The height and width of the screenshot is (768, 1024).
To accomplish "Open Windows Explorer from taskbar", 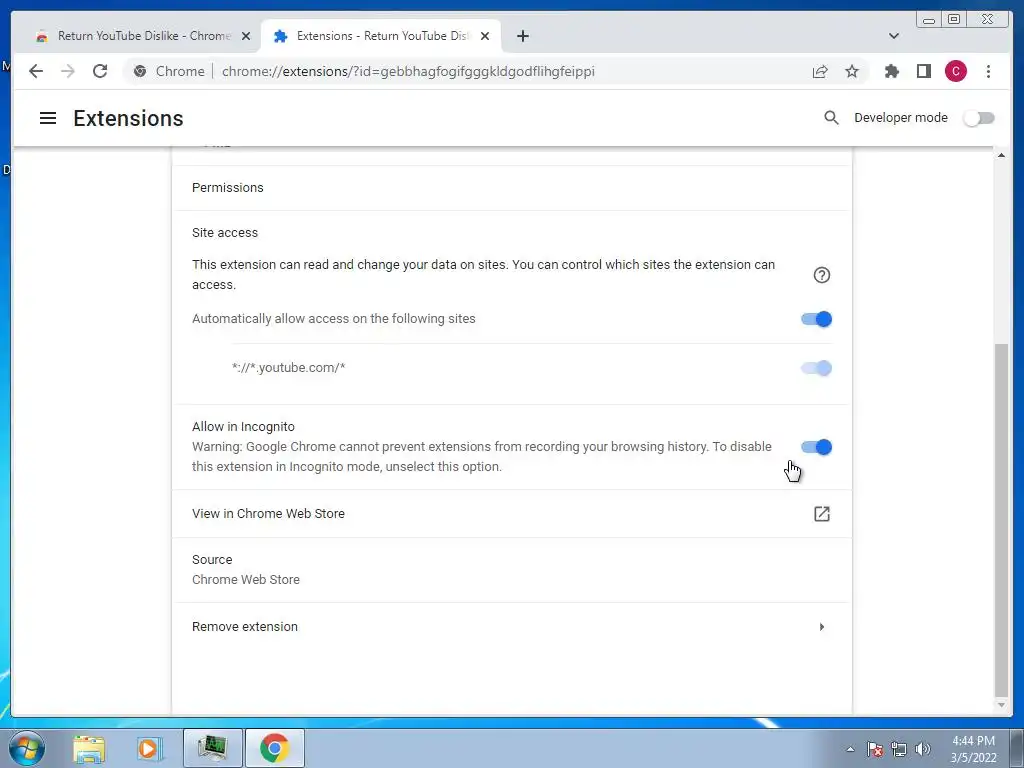I will coord(89,748).
